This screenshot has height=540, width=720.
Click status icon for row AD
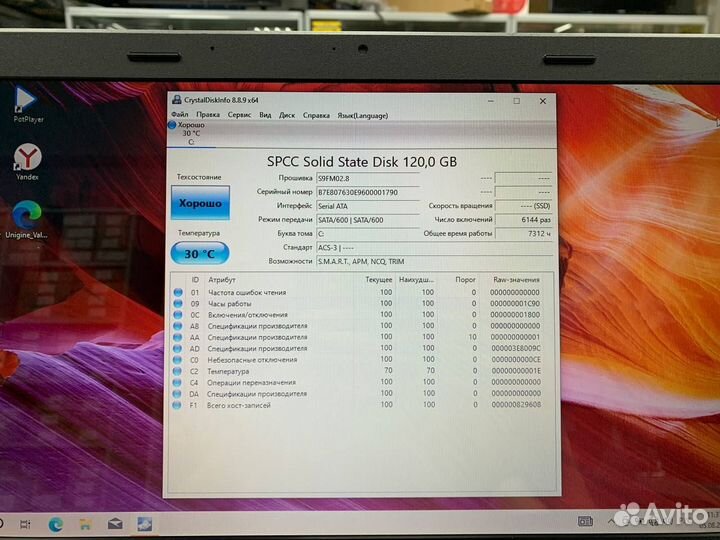(x=178, y=349)
